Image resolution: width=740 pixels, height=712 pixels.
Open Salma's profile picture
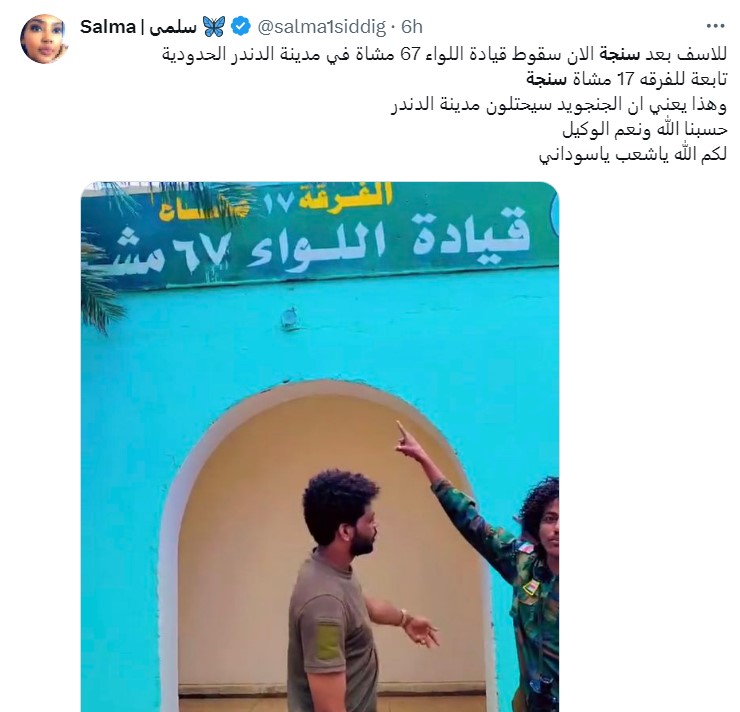pos(44,39)
